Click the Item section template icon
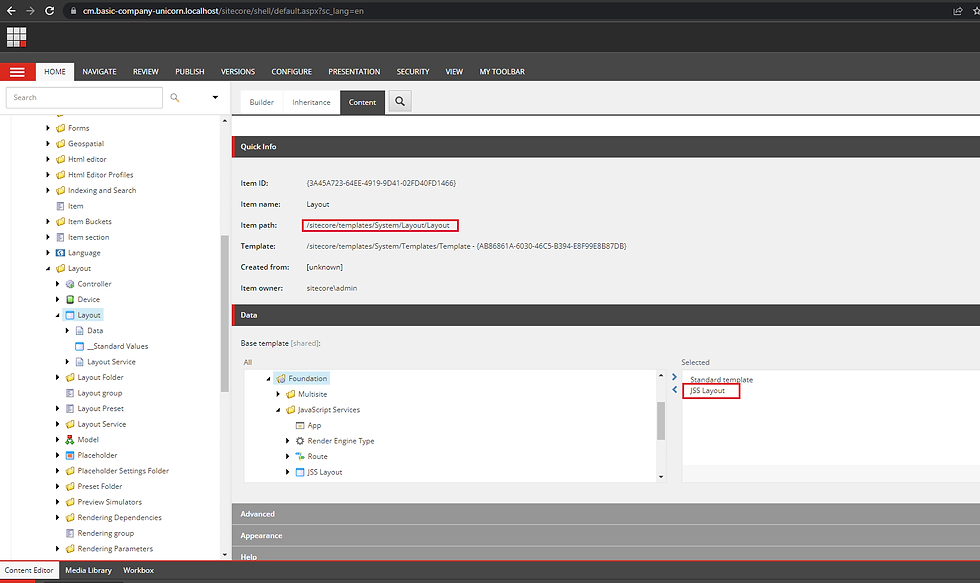Image resolution: width=980 pixels, height=583 pixels. tap(61, 237)
